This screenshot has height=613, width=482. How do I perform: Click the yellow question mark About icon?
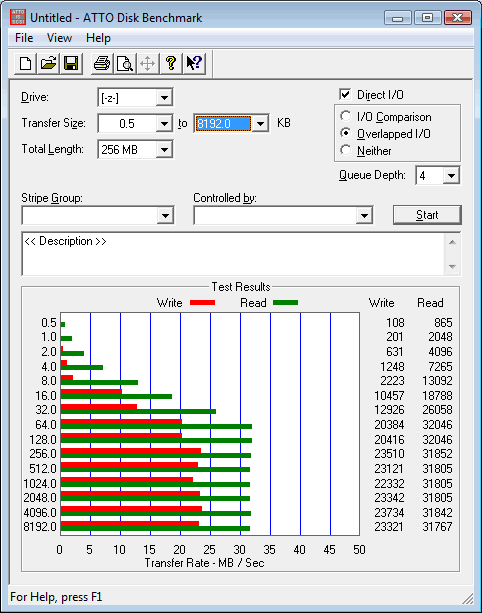tap(171, 63)
